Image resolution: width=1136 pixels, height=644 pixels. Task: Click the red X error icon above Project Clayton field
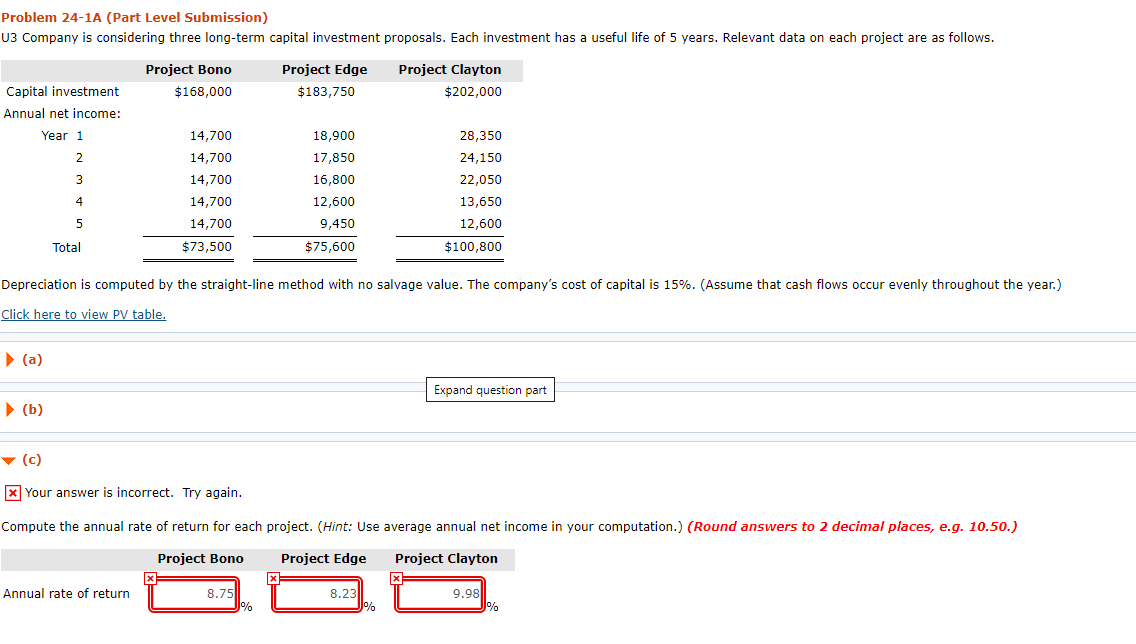395,578
